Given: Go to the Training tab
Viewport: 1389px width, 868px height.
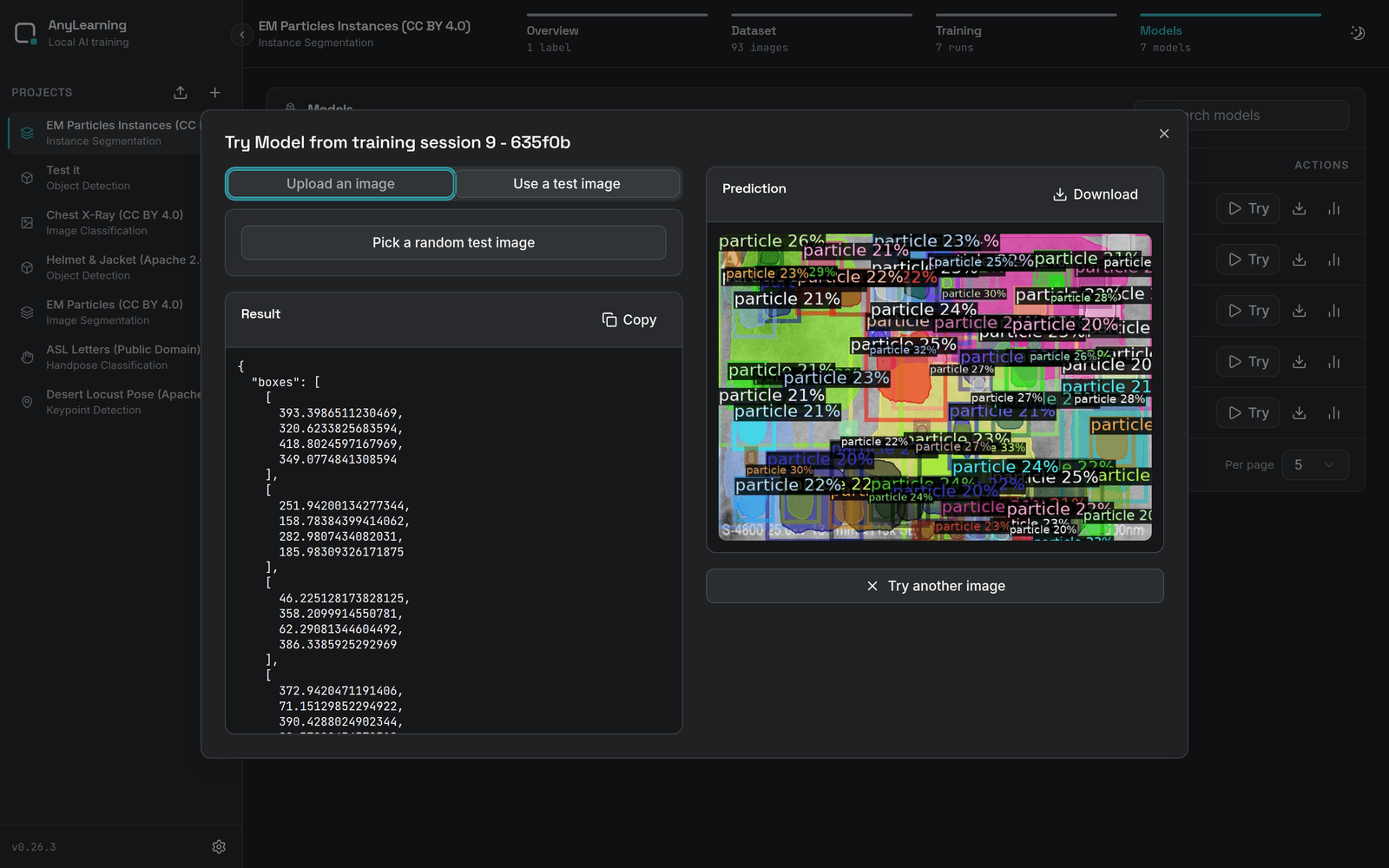Looking at the screenshot, I should click(x=1025, y=35).
